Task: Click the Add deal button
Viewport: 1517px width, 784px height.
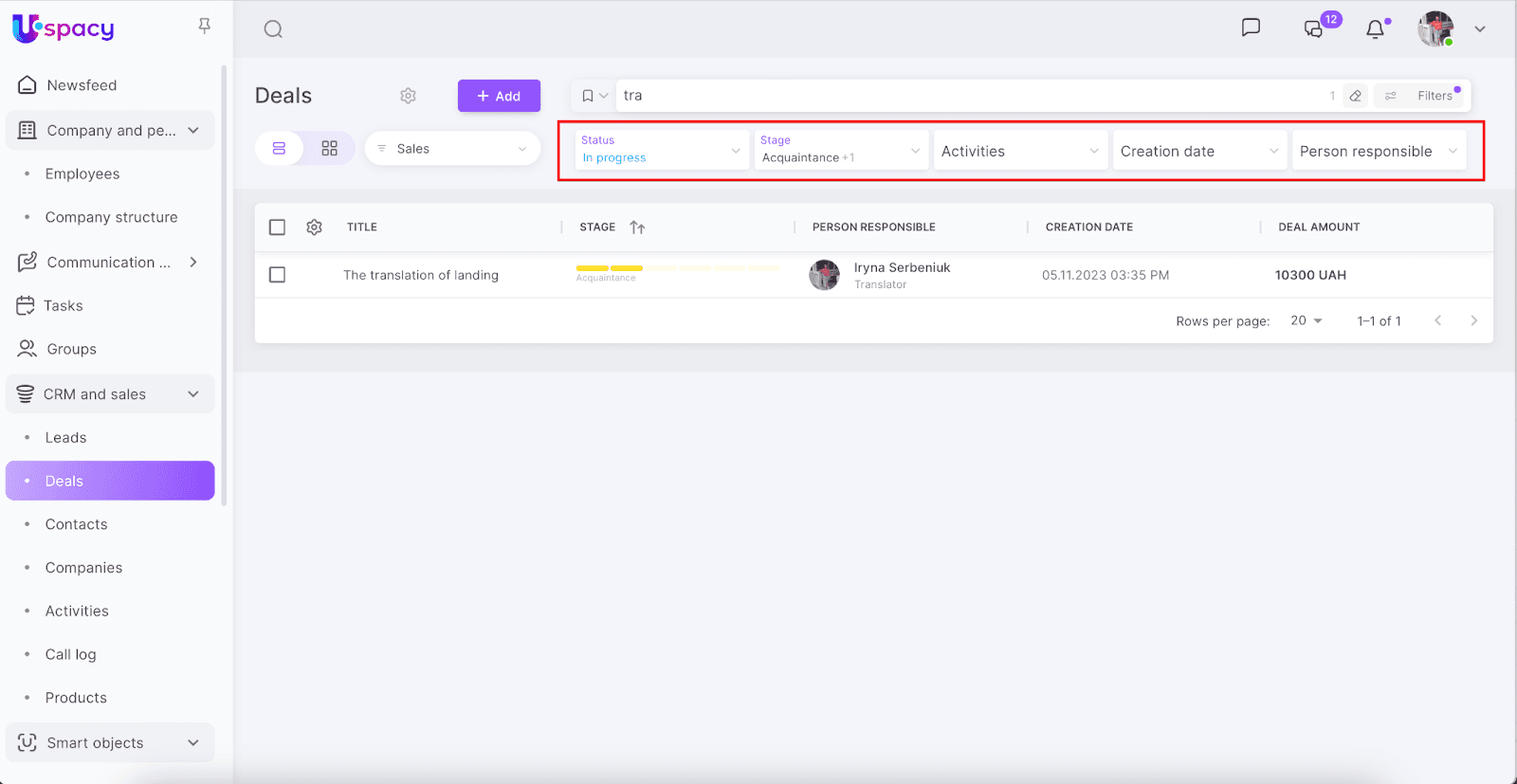Action: pyautogui.click(x=499, y=96)
